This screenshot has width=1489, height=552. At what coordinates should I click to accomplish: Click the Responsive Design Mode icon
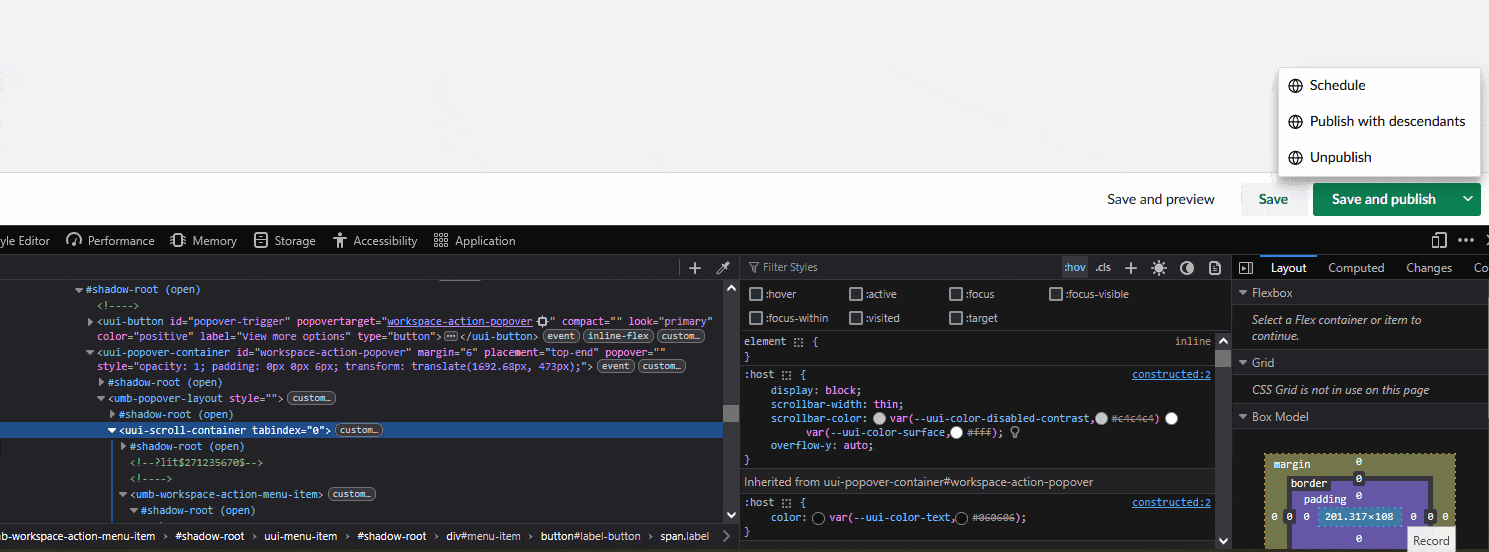pyautogui.click(x=1439, y=240)
